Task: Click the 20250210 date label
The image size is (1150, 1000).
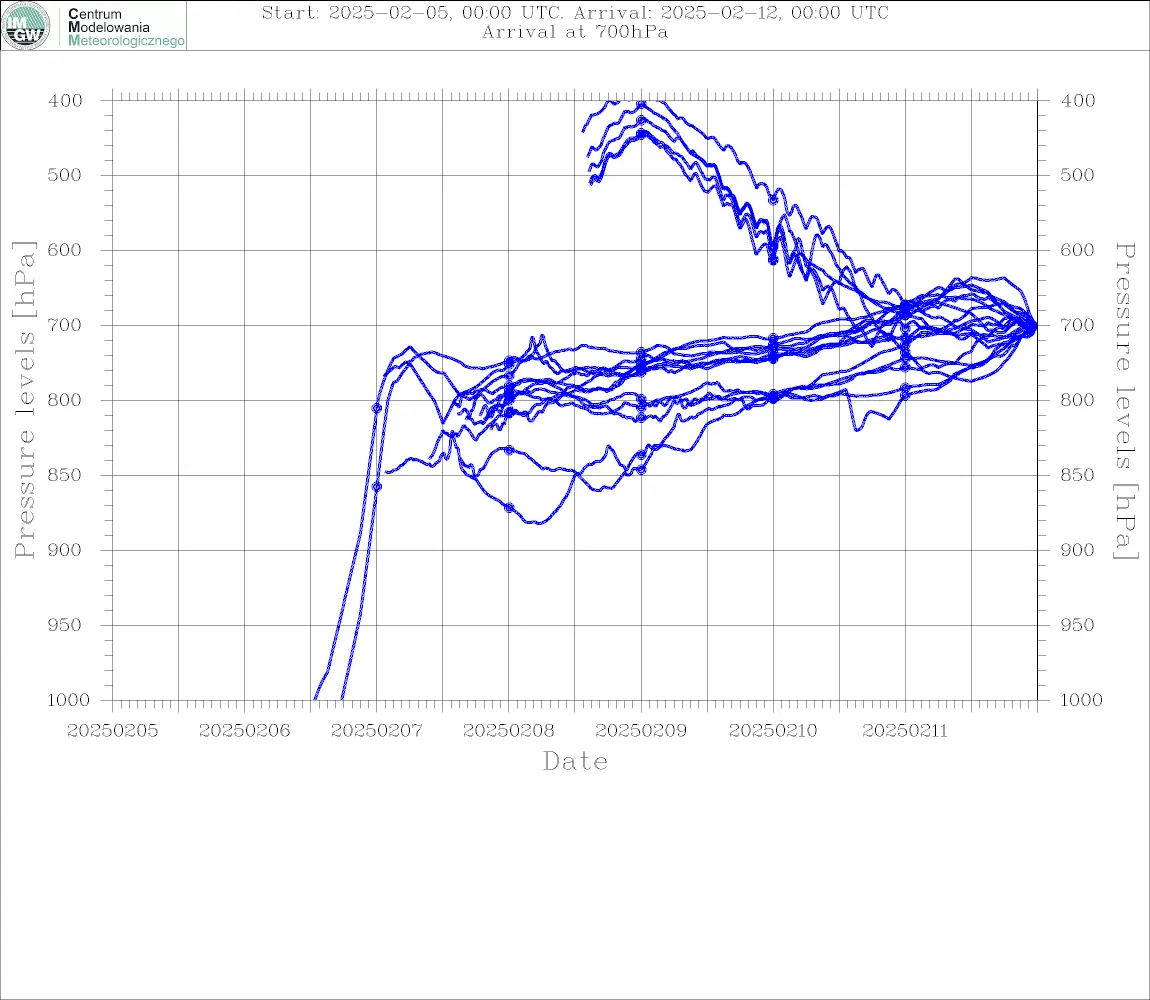Action: (x=773, y=731)
